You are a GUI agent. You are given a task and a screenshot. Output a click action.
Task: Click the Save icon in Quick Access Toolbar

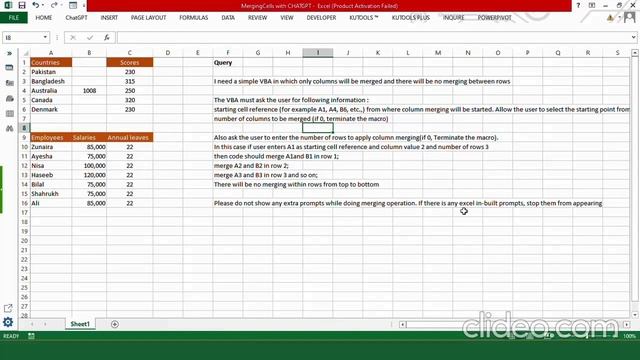pyautogui.click(x=22, y=5)
